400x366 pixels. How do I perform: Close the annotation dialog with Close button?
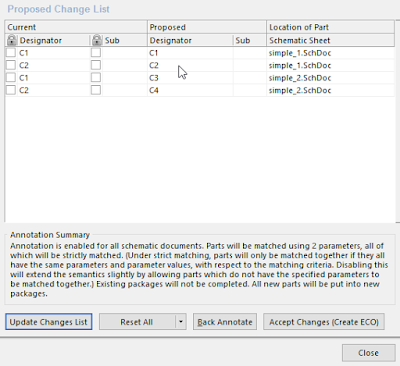click(x=368, y=353)
